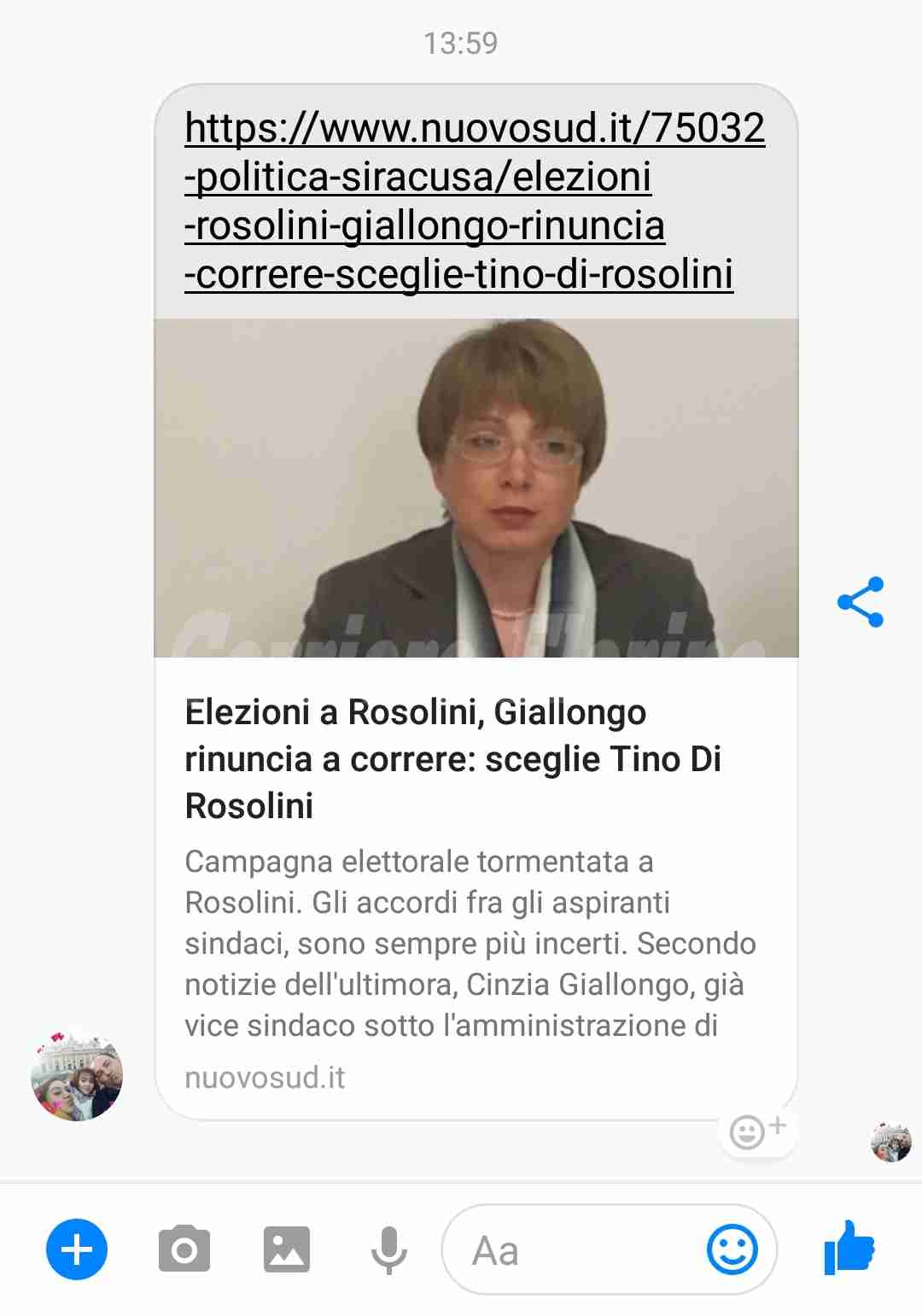Tap the small seen-by avatar below the message
The height and width of the screenshot is (1316, 922).
(891, 1142)
